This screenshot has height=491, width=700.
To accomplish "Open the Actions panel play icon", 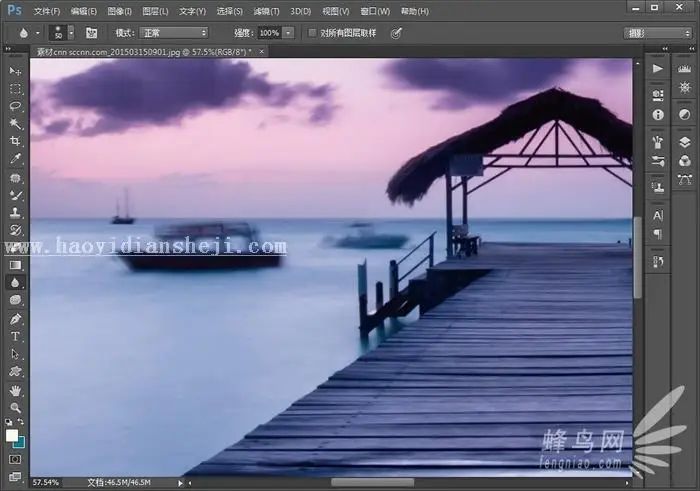I will (658, 69).
